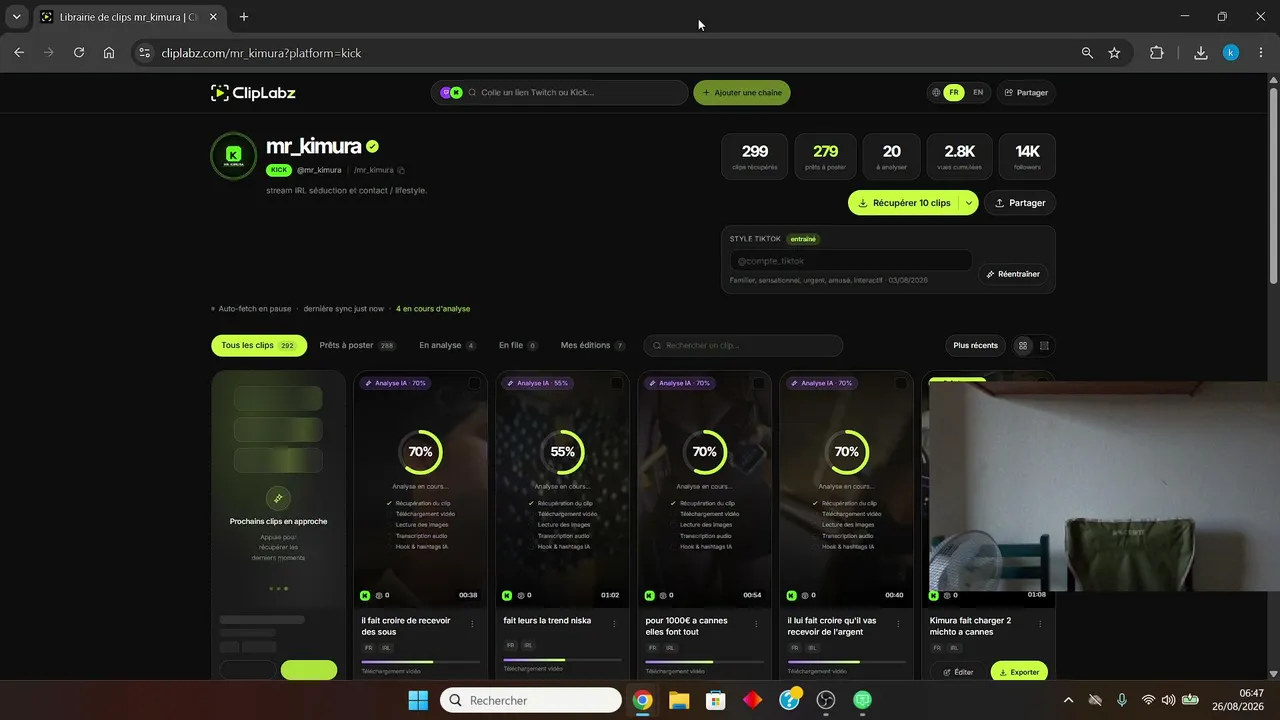
Task: Select the Tous les clips tab
Action: coord(258,346)
